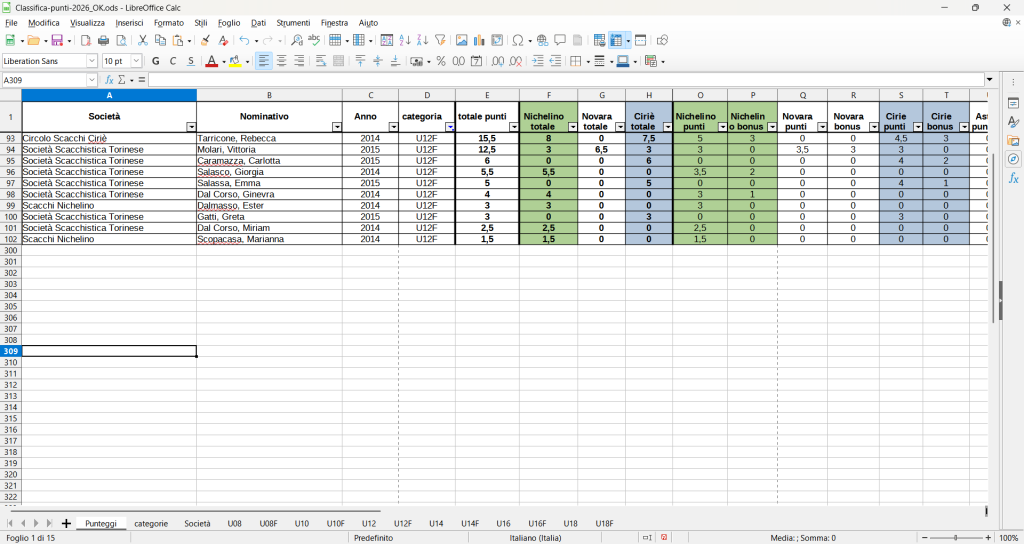Open the Function Wizard fx icon
The image size is (1024, 544).
click(109, 80)
